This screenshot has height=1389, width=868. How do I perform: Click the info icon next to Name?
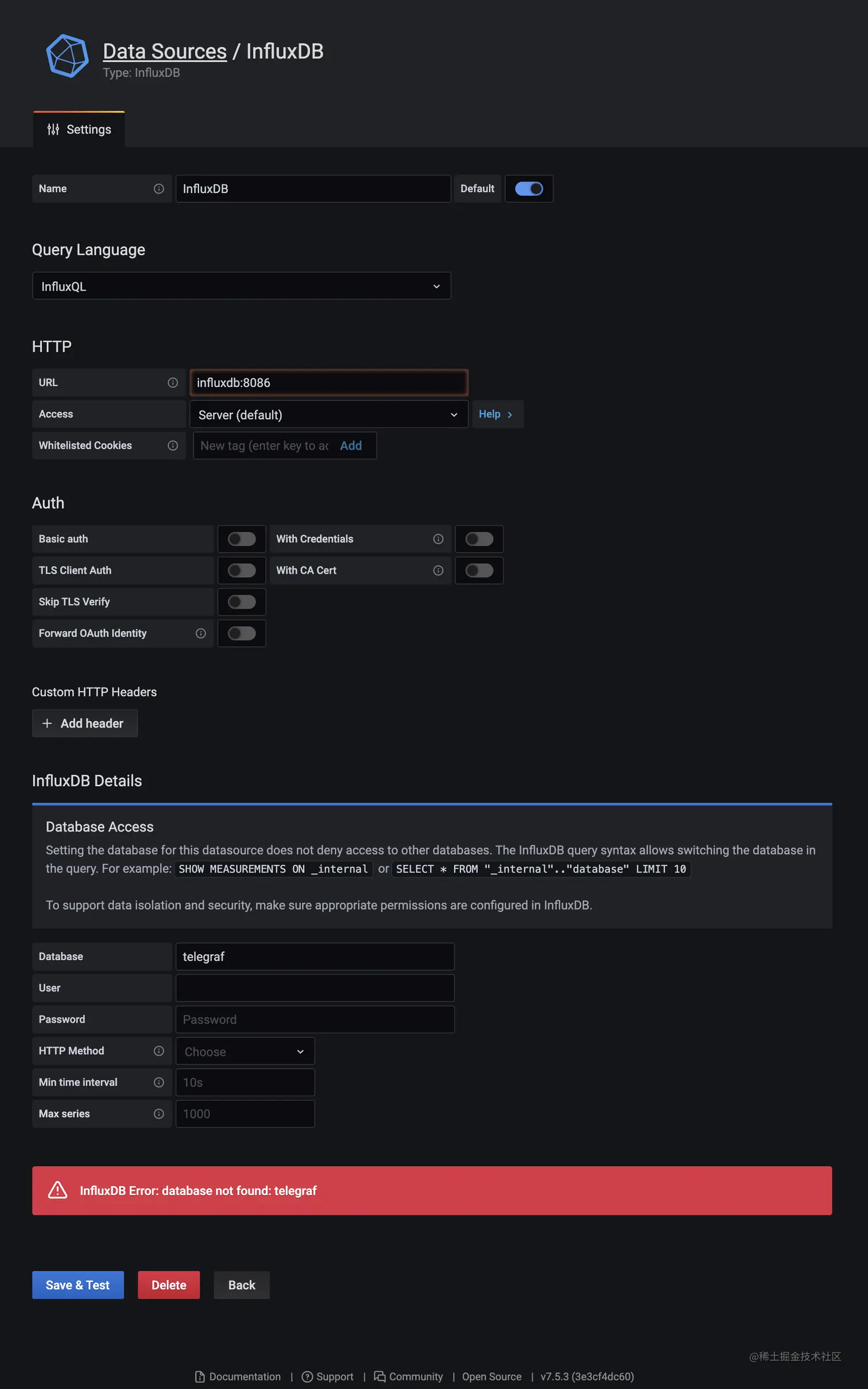click(x=159, y=189)
